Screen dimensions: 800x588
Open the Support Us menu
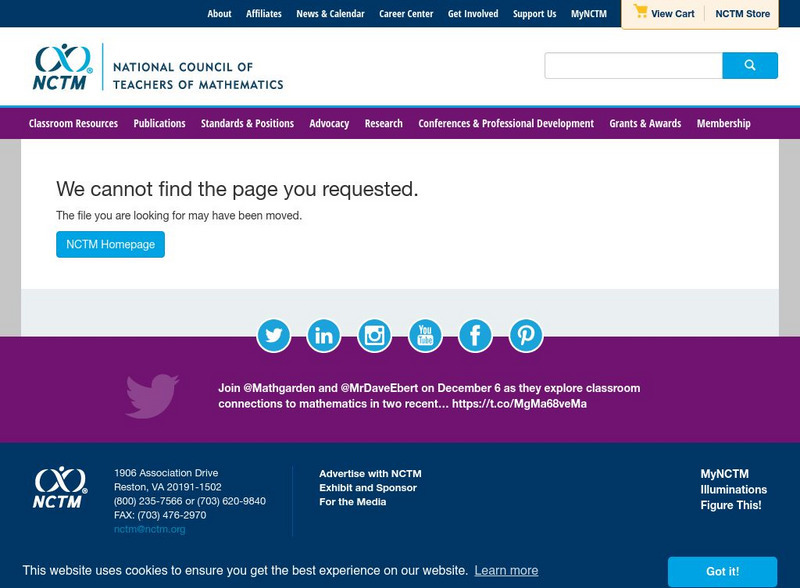tap(535, 14)
